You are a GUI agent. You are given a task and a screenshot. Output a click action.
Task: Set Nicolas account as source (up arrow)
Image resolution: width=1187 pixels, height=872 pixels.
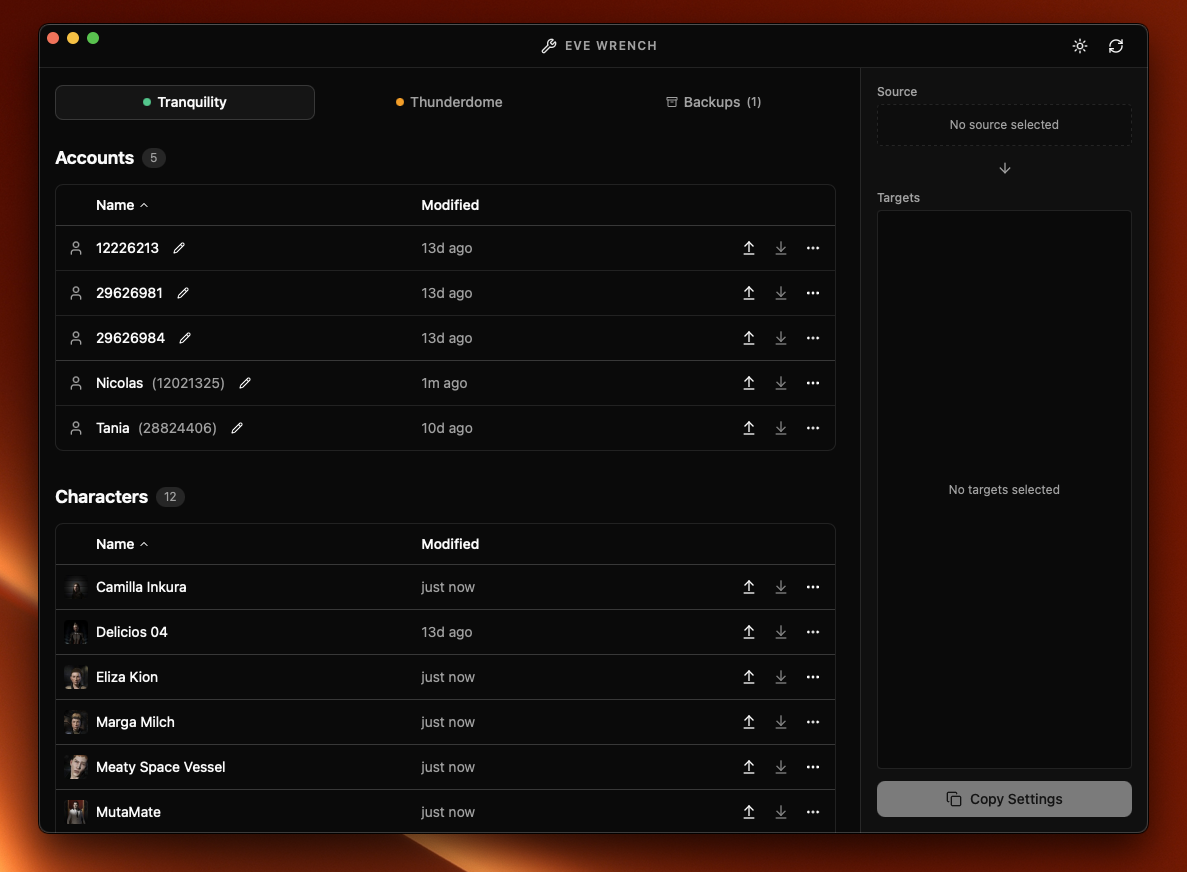coord(749,383)
